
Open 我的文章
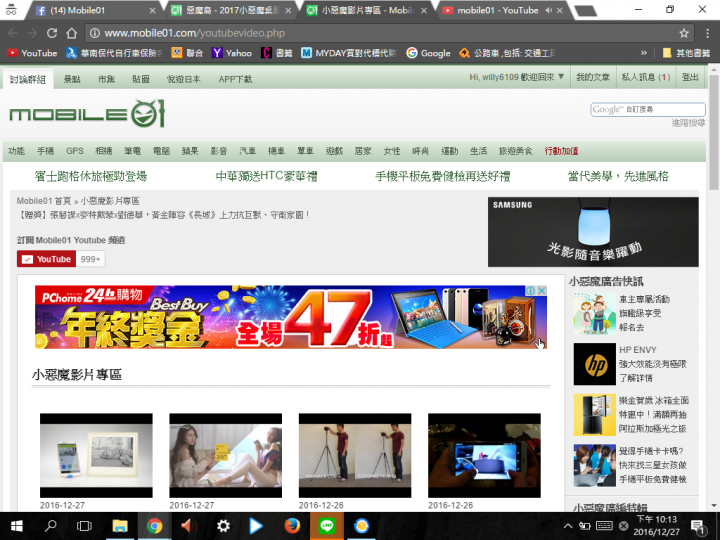(593, 77)
